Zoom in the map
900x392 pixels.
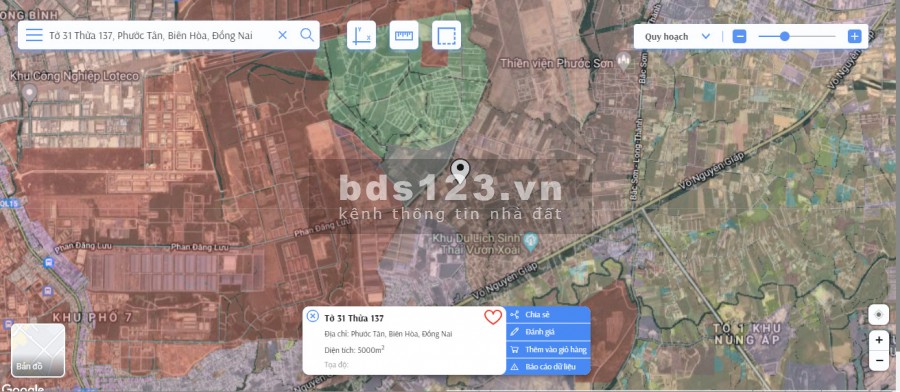click(x=879, y=340)
